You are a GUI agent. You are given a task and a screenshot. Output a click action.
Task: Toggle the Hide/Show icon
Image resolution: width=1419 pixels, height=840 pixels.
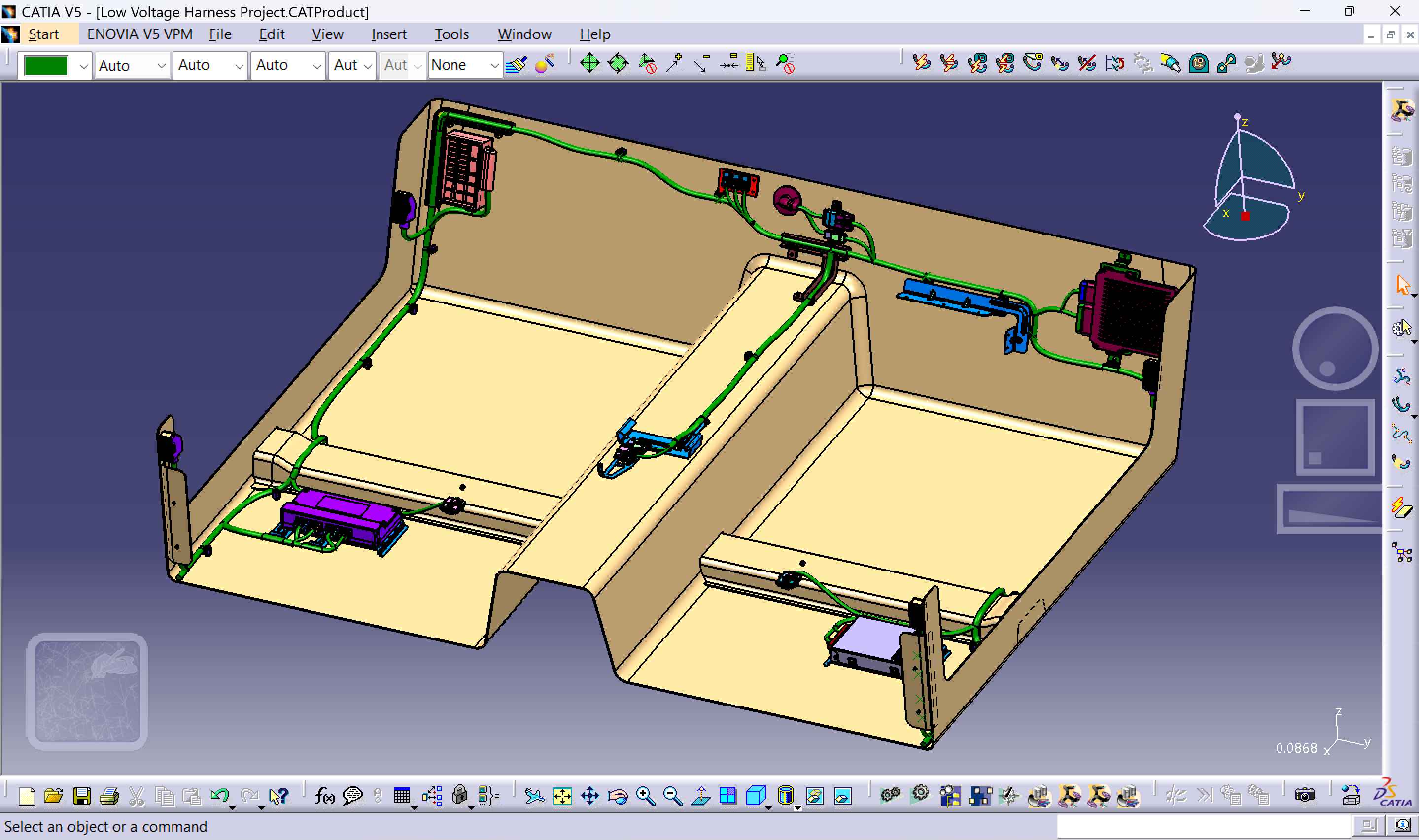(815, 797)
